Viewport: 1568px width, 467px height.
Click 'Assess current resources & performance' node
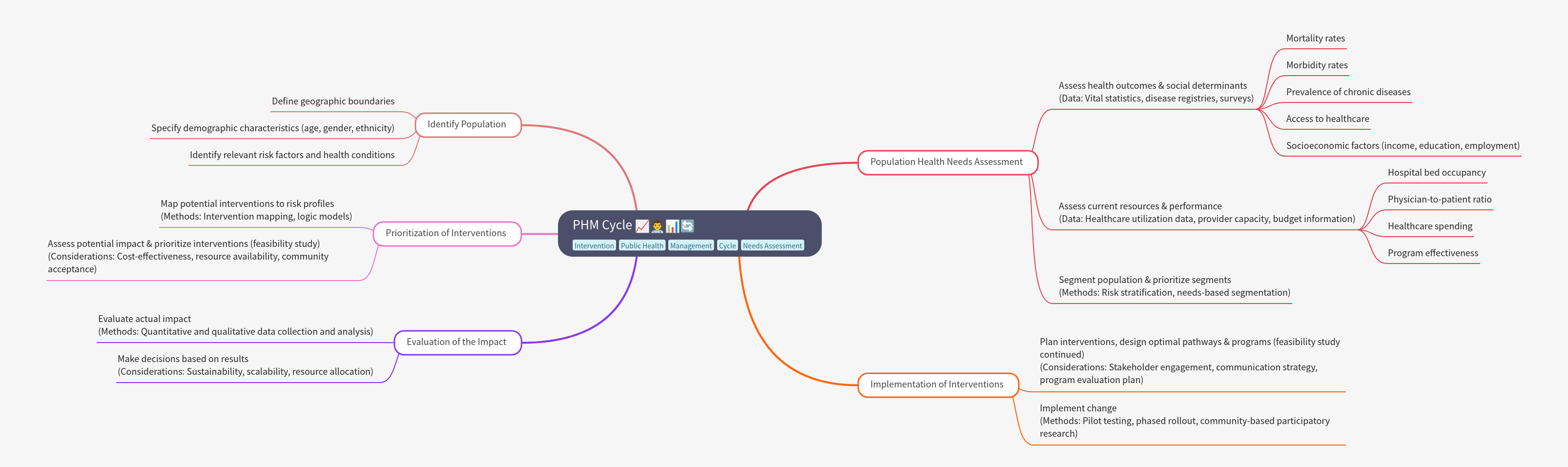pos(1206,213)
